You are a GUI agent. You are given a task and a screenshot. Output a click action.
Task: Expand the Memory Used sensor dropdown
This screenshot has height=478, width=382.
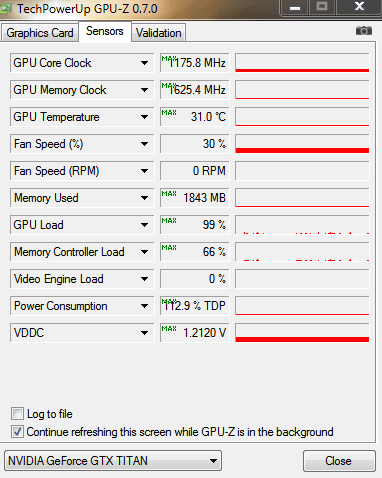pos(144,198)
